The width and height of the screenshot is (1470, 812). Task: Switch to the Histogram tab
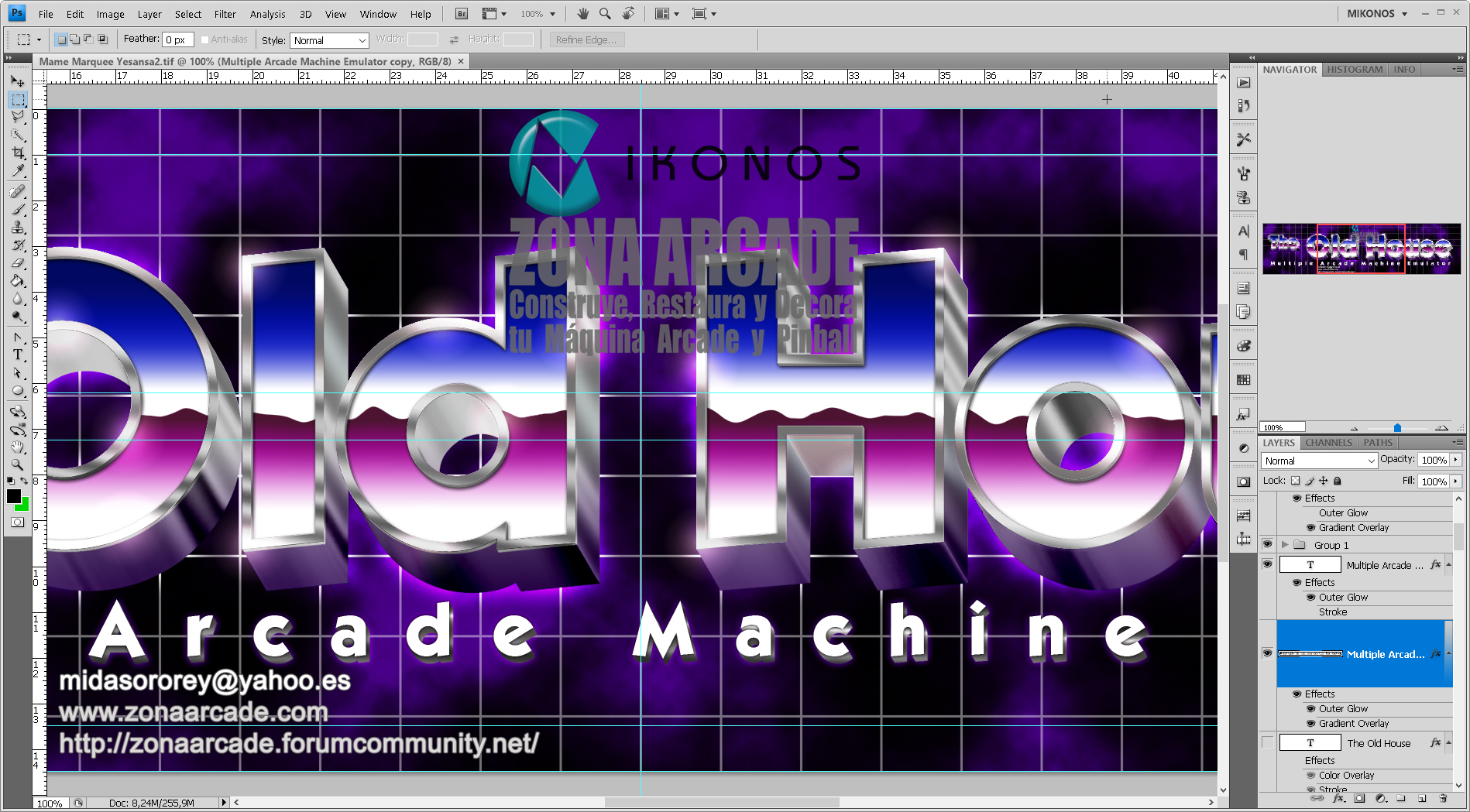[1355, 70]
